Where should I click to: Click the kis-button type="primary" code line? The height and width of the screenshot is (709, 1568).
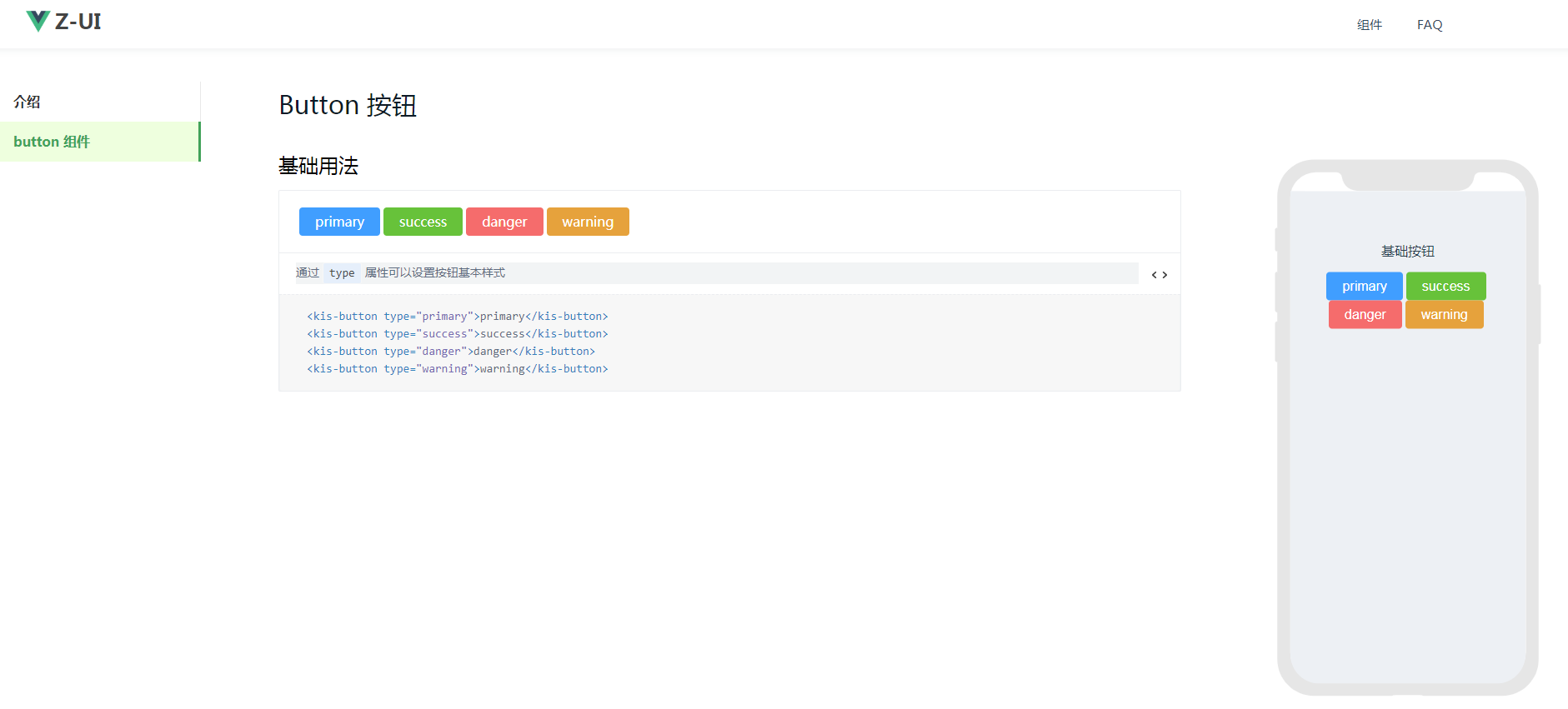coord(458,317)
